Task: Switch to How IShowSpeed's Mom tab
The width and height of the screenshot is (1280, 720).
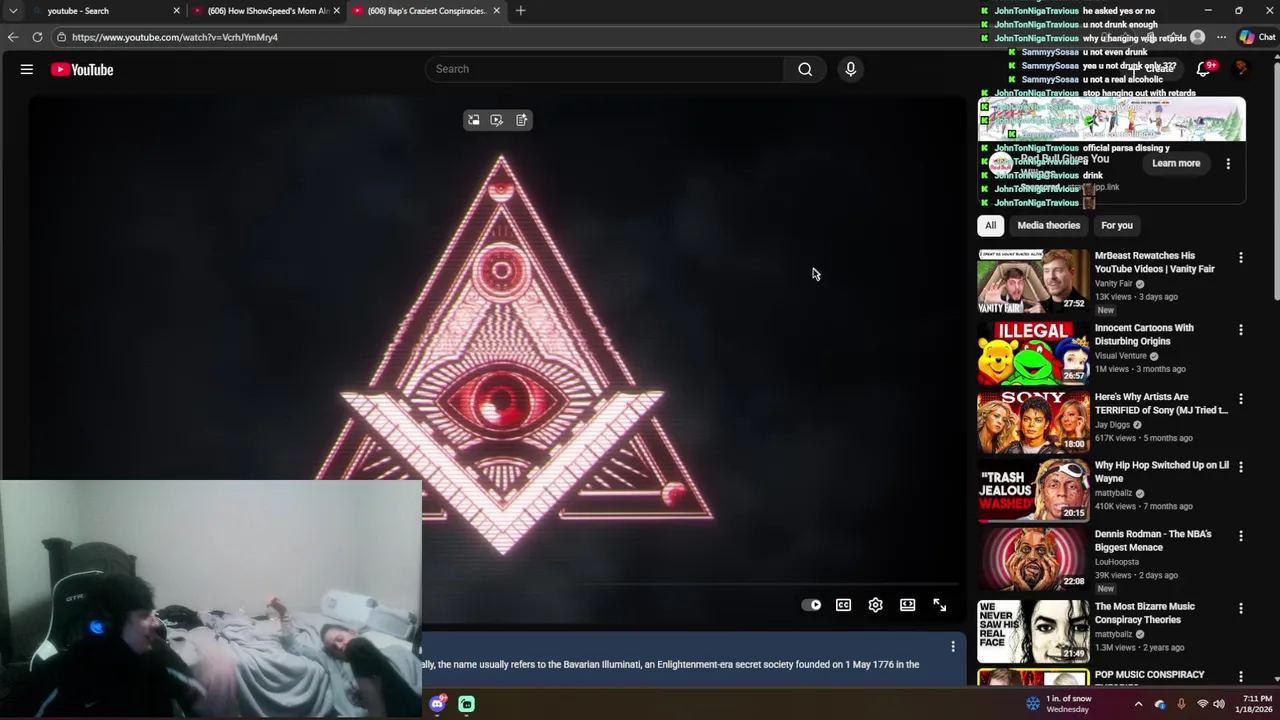Action: tap(265, 11)
